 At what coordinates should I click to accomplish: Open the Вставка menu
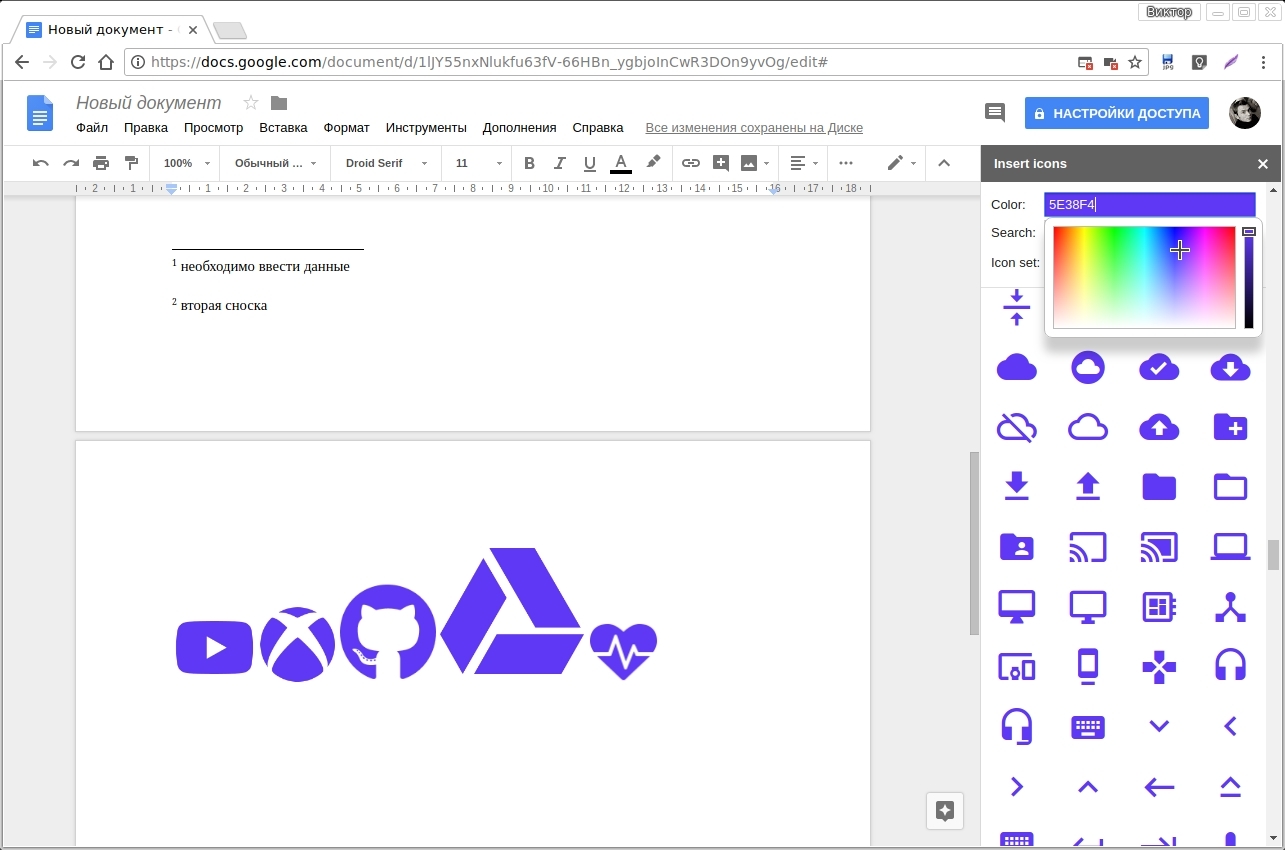click(x=283, y=128)
